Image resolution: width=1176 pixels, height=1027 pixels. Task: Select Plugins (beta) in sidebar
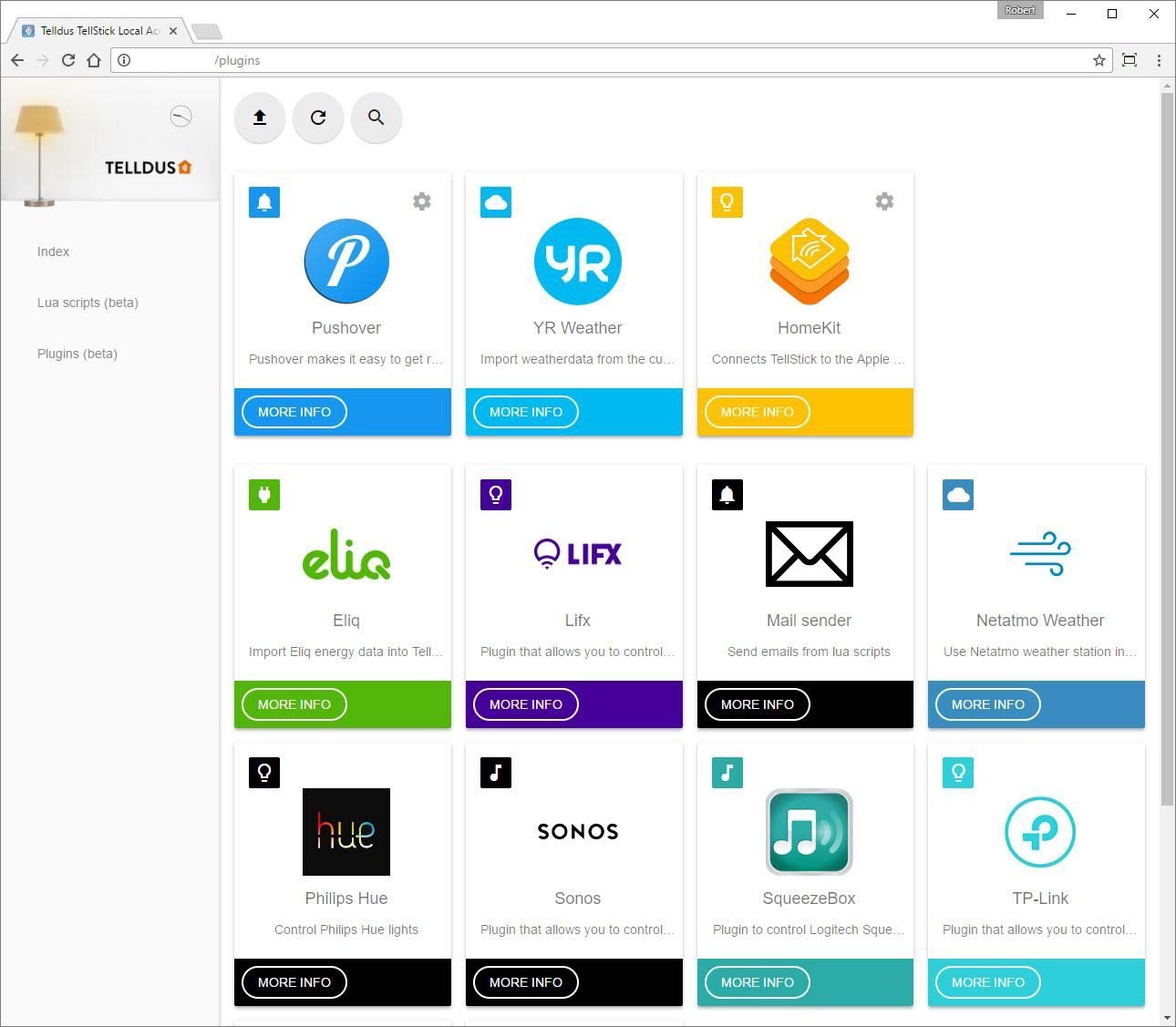click(x=77, y=354)
